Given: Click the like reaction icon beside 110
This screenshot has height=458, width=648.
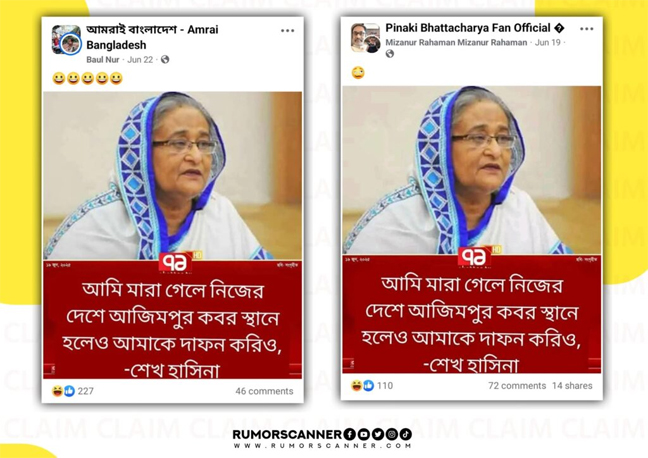Looking at the screenshot, I should (x=369, y=386).
